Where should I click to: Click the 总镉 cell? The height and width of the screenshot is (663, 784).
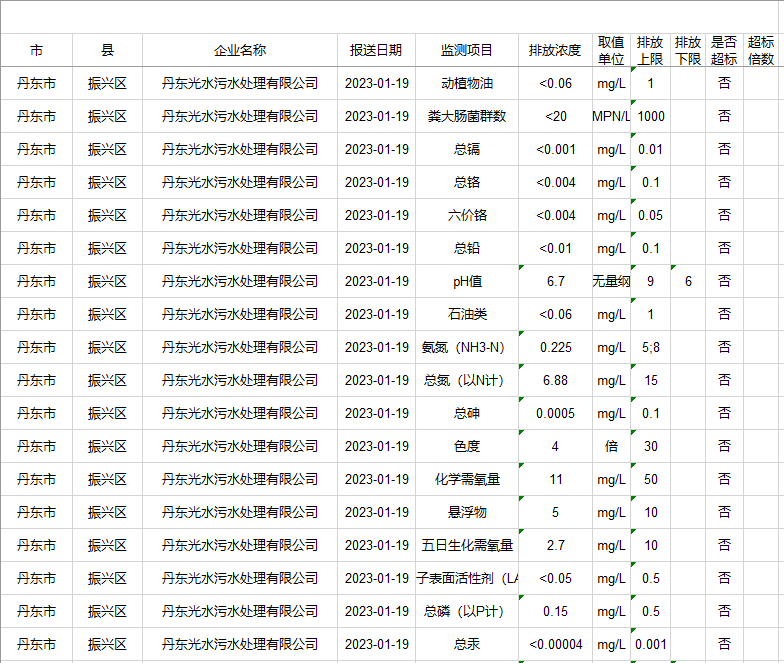(467, 149)
